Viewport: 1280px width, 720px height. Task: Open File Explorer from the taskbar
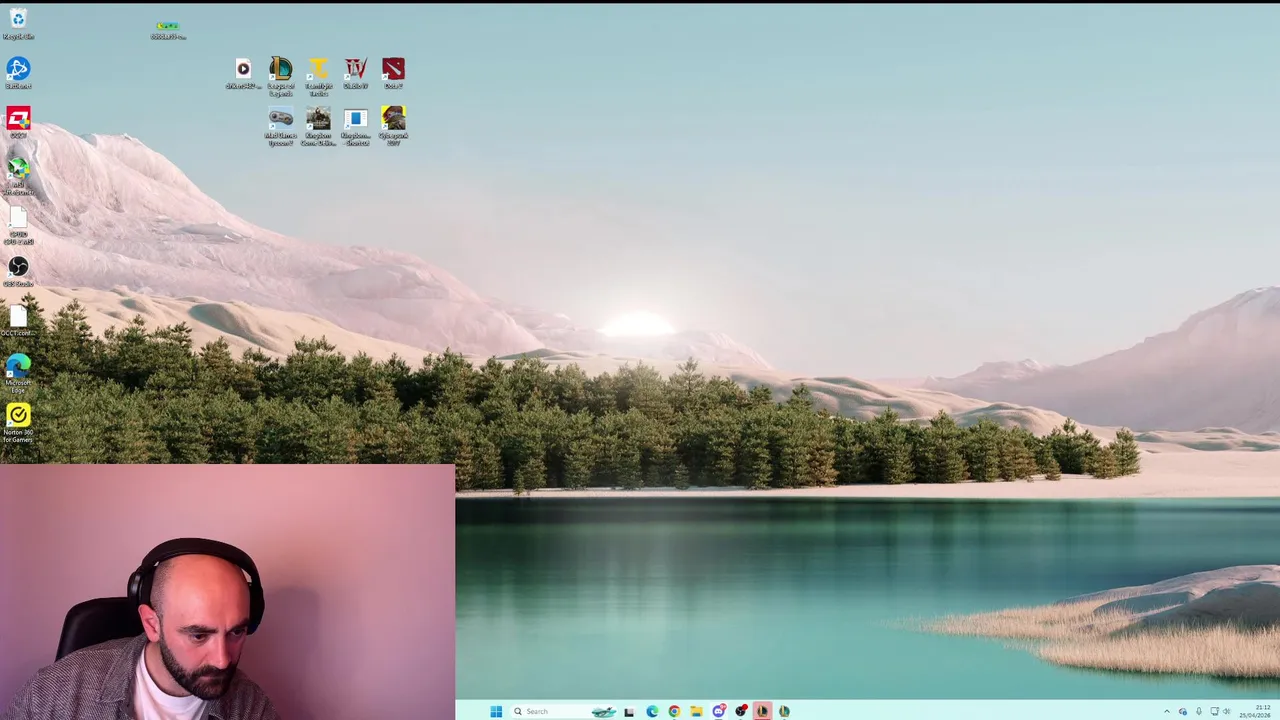point(696,711)
